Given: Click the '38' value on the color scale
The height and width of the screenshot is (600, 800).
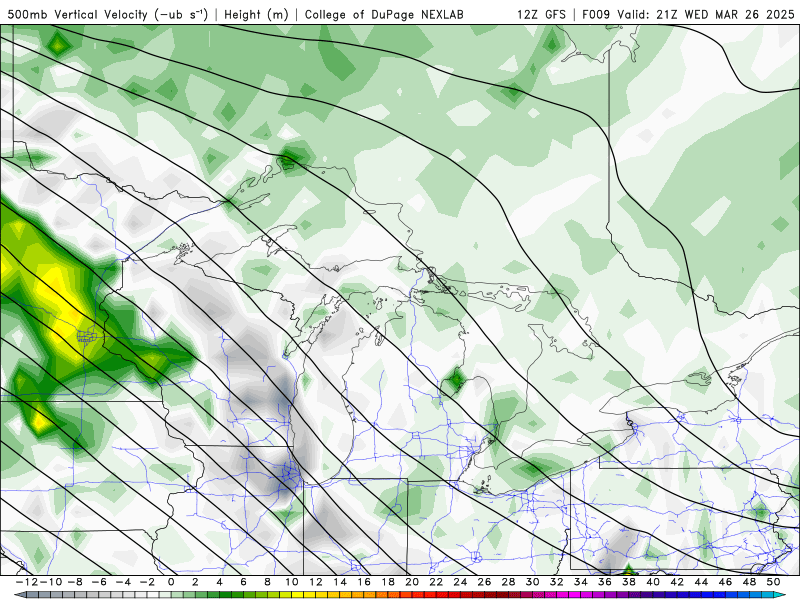Looking at the screenshot, I should click(629, 582).
